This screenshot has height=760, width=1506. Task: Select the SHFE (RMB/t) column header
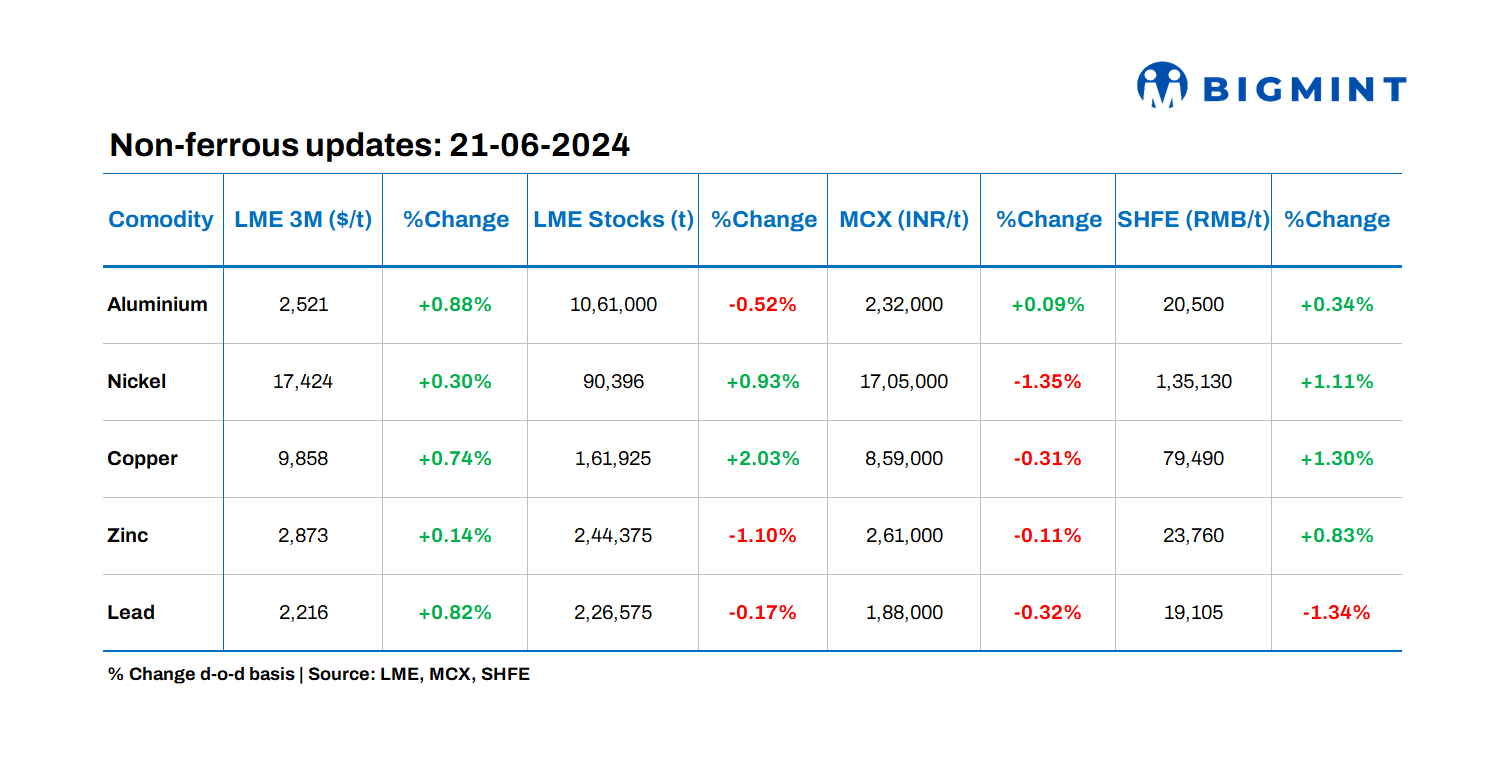click(1193, 220)
